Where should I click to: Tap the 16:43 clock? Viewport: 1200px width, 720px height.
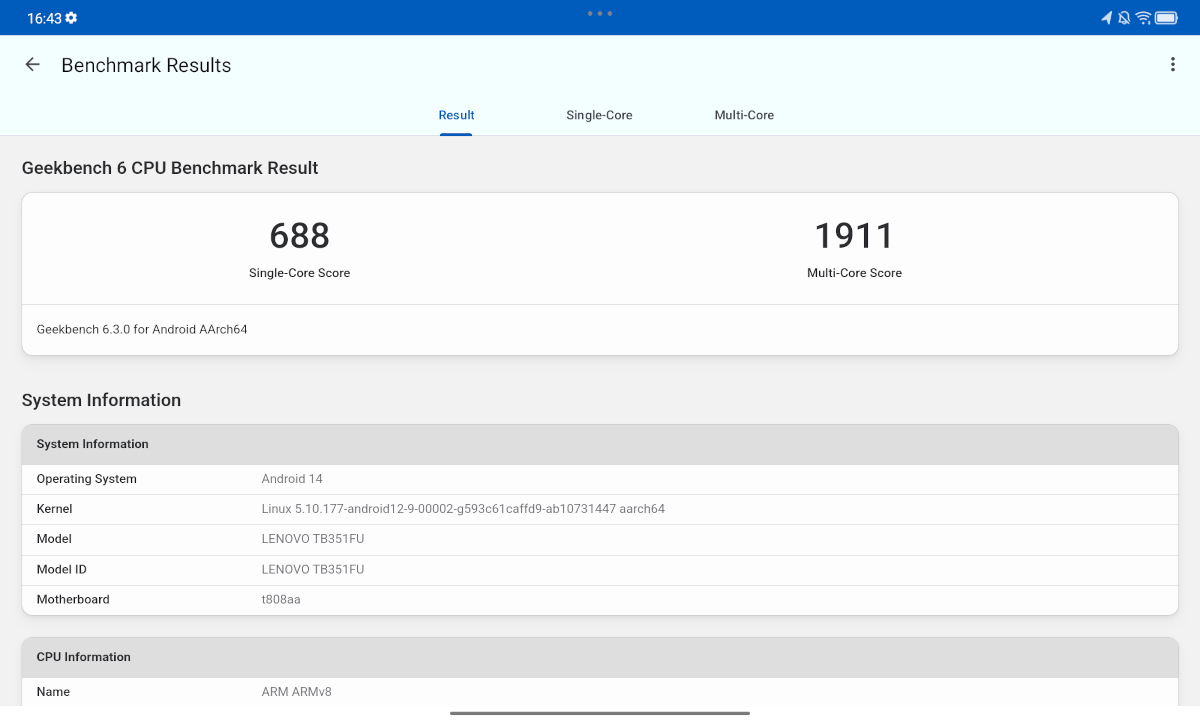tap(44, 18)
